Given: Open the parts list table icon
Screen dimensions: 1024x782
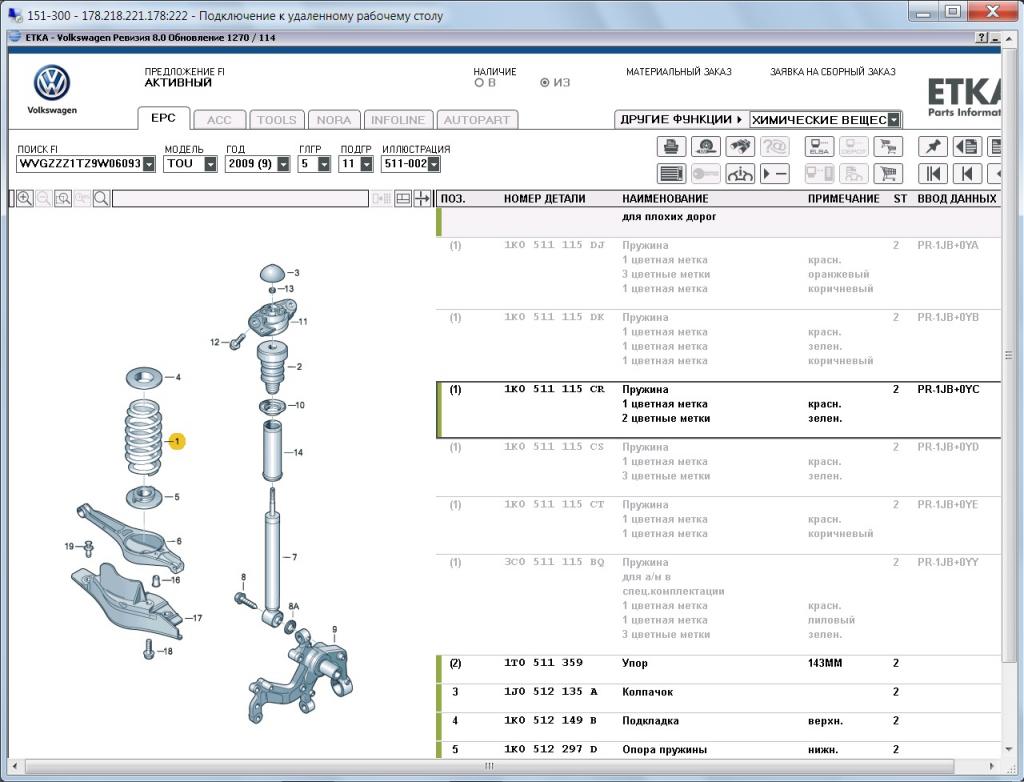Looking at the screenshot, I should [671, 174].
